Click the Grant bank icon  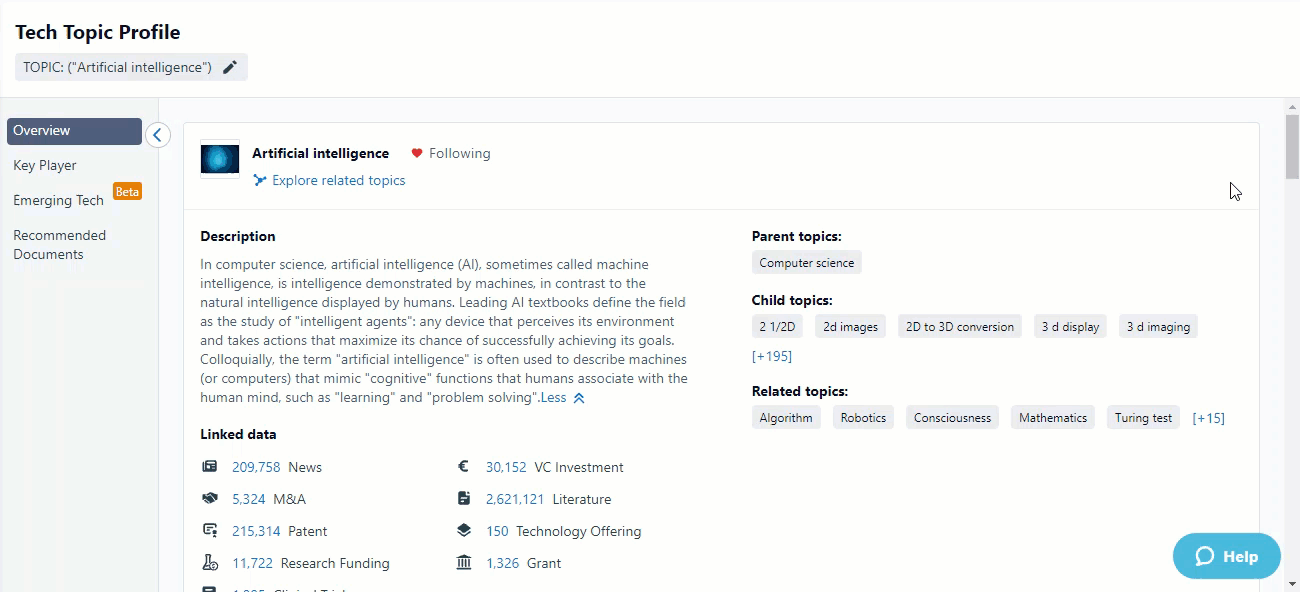coord(464,562)
